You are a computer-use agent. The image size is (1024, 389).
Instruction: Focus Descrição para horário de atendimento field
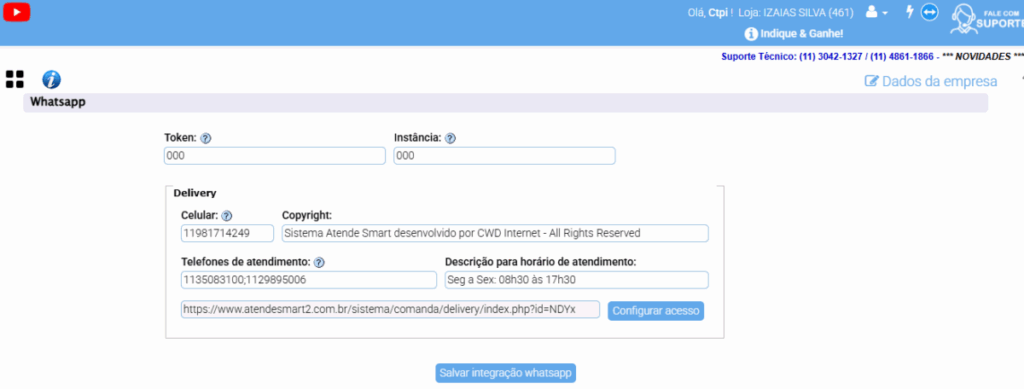[x=577, y=280]
